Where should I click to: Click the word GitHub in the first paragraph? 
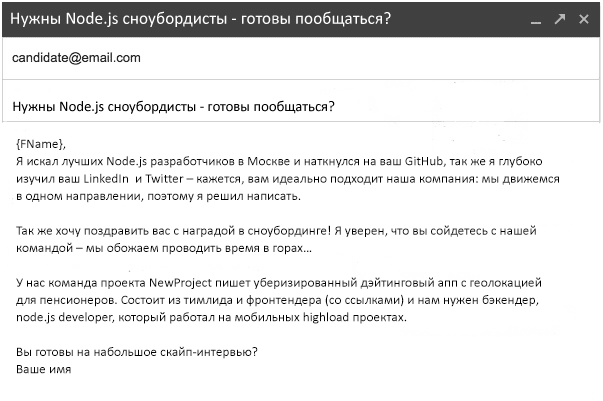coord(424,161)
